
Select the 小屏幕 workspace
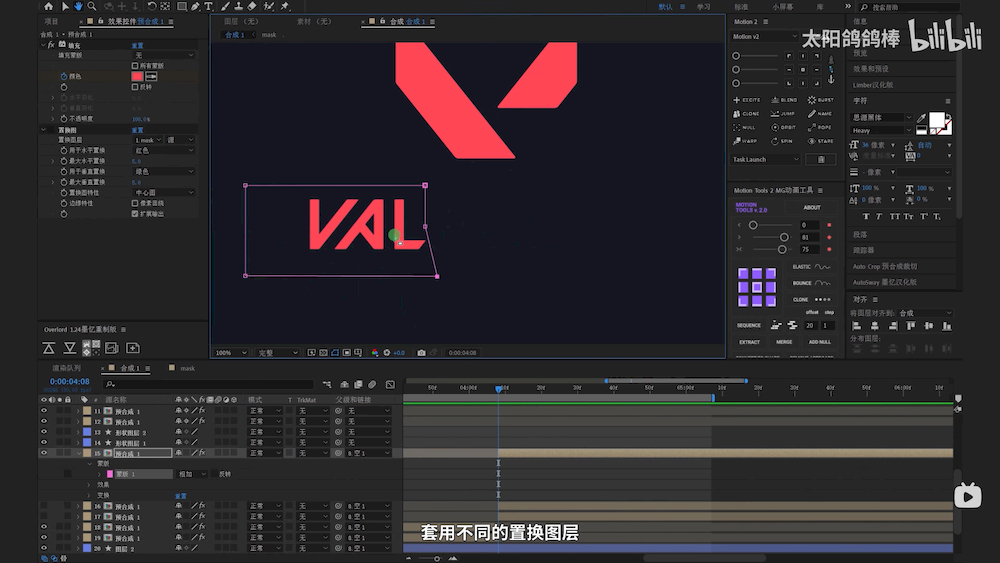coord(783,7)
